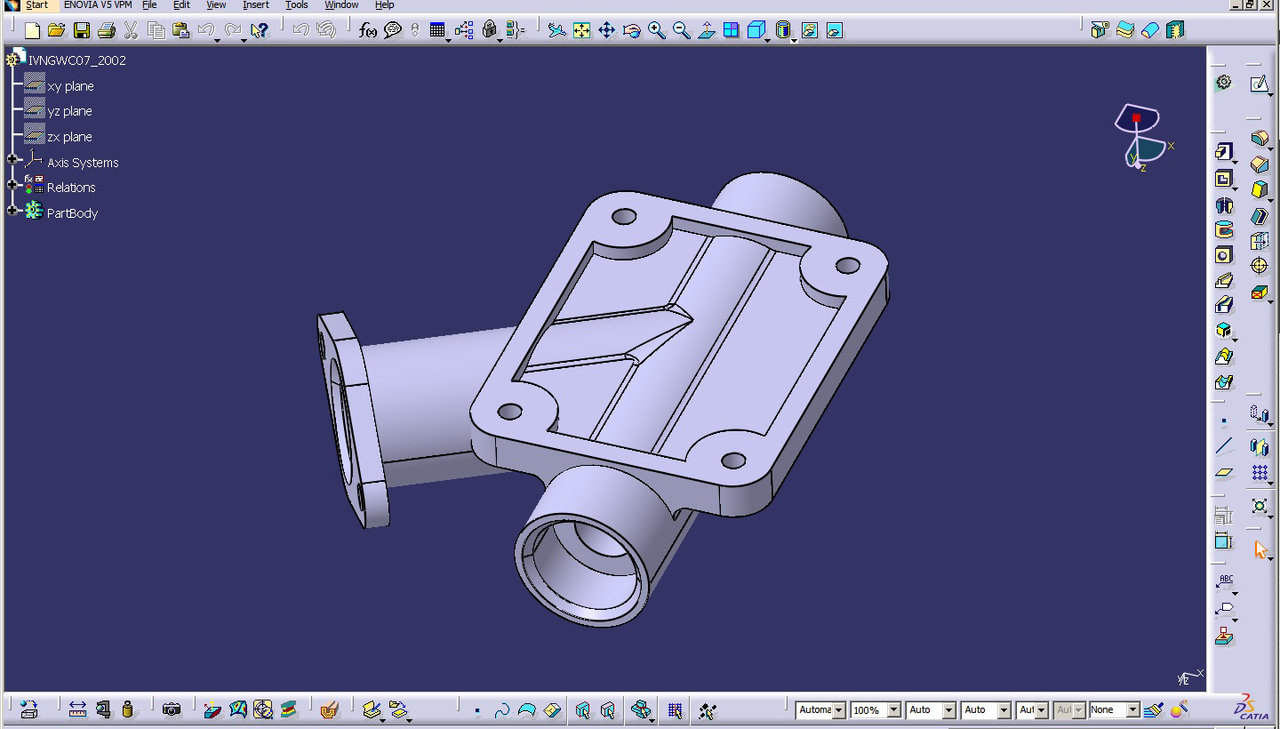This screenshot has width=1280, height=729.
Task: Select the Groove tool in right toolbar
Action: (1224, 230)
